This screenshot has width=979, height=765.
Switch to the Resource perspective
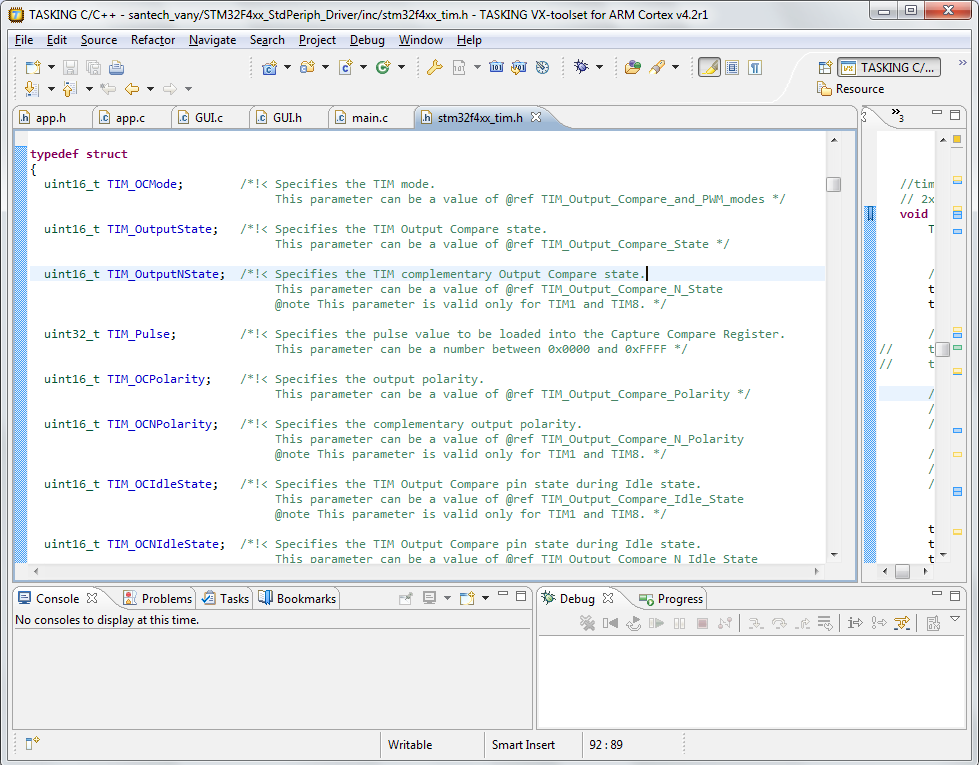850,89
